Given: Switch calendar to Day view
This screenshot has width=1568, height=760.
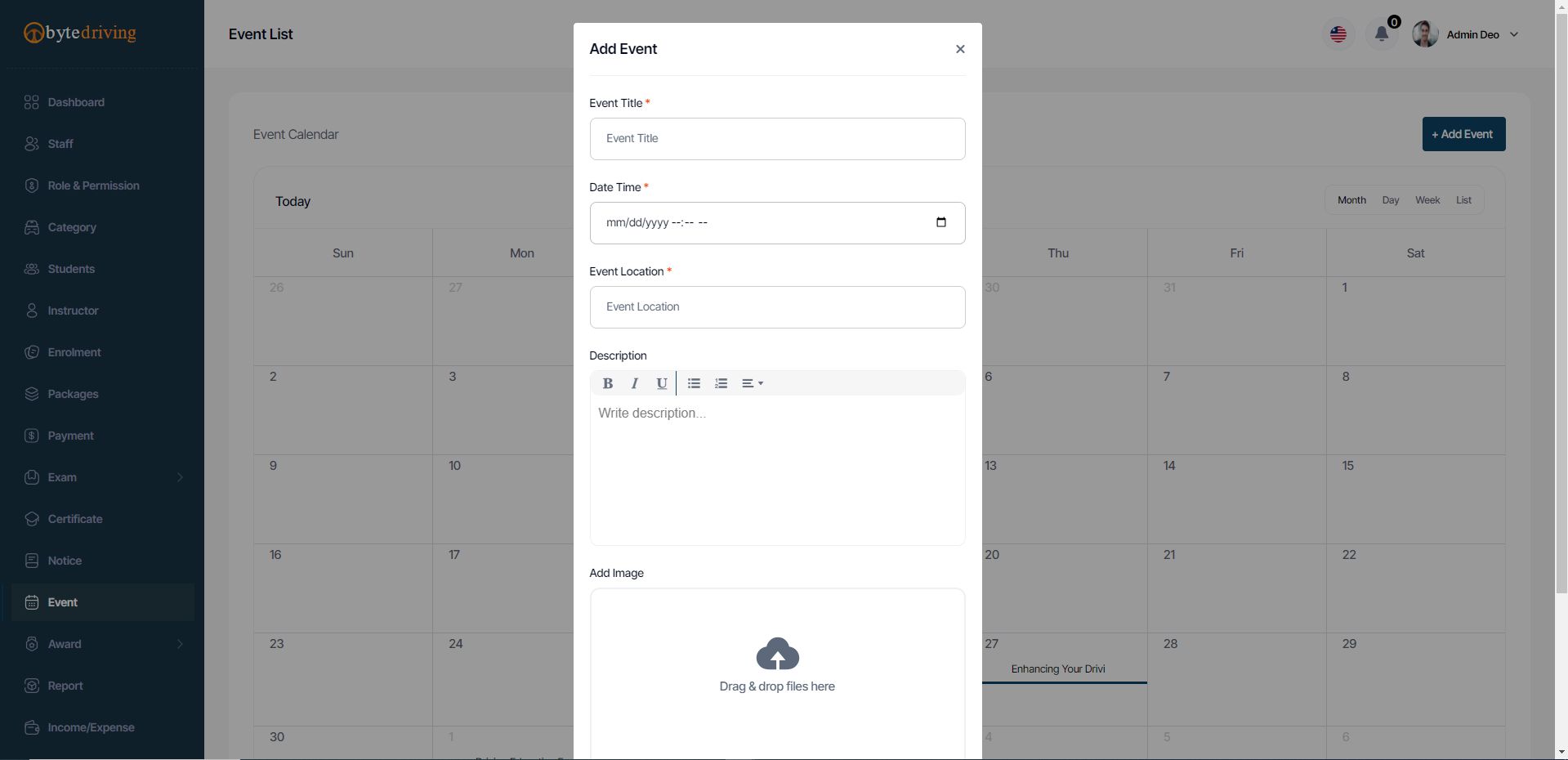Looking at the screenshot, I should 1391,200.
